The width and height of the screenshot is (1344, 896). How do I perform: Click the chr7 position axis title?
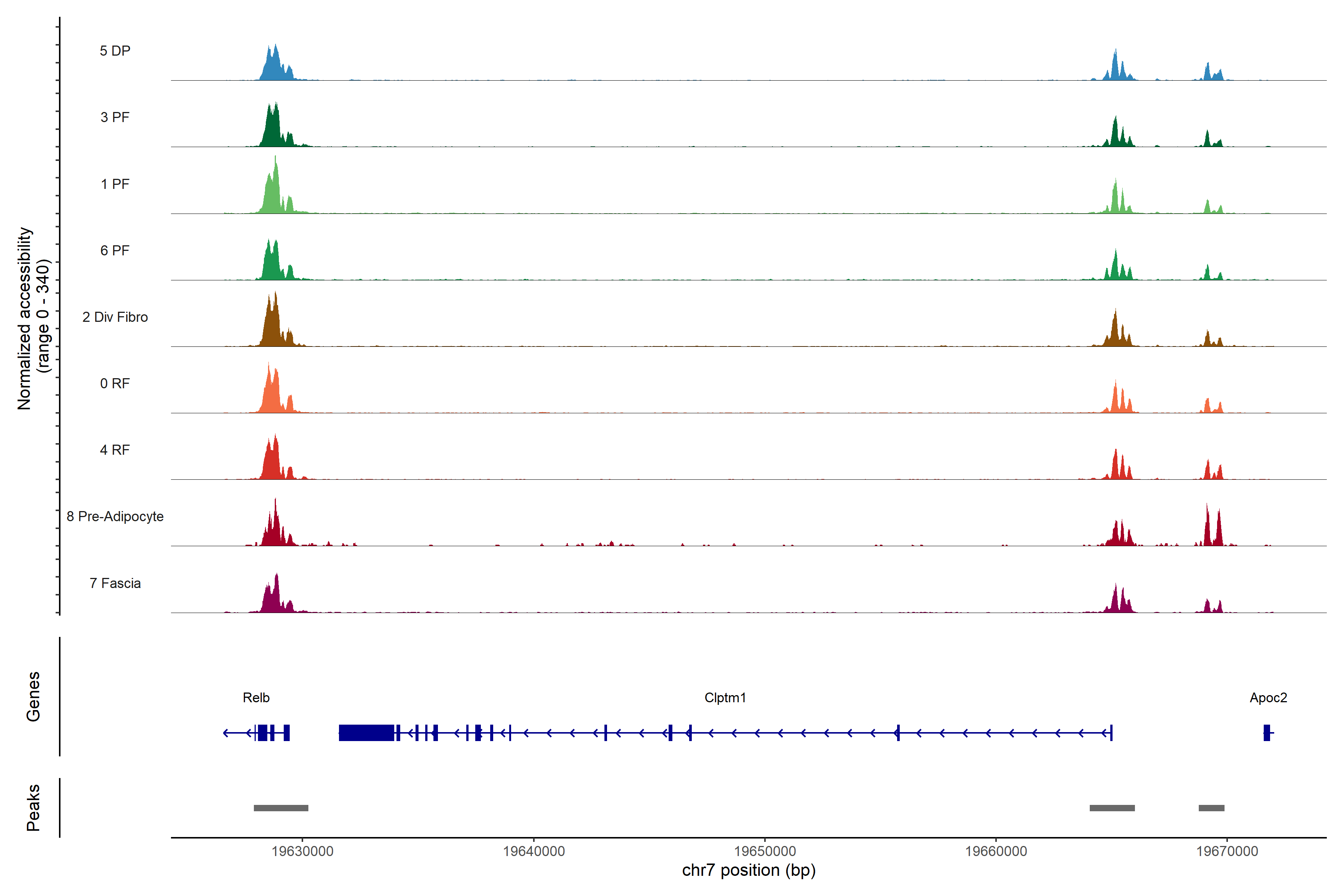click(x=749, y=870)
